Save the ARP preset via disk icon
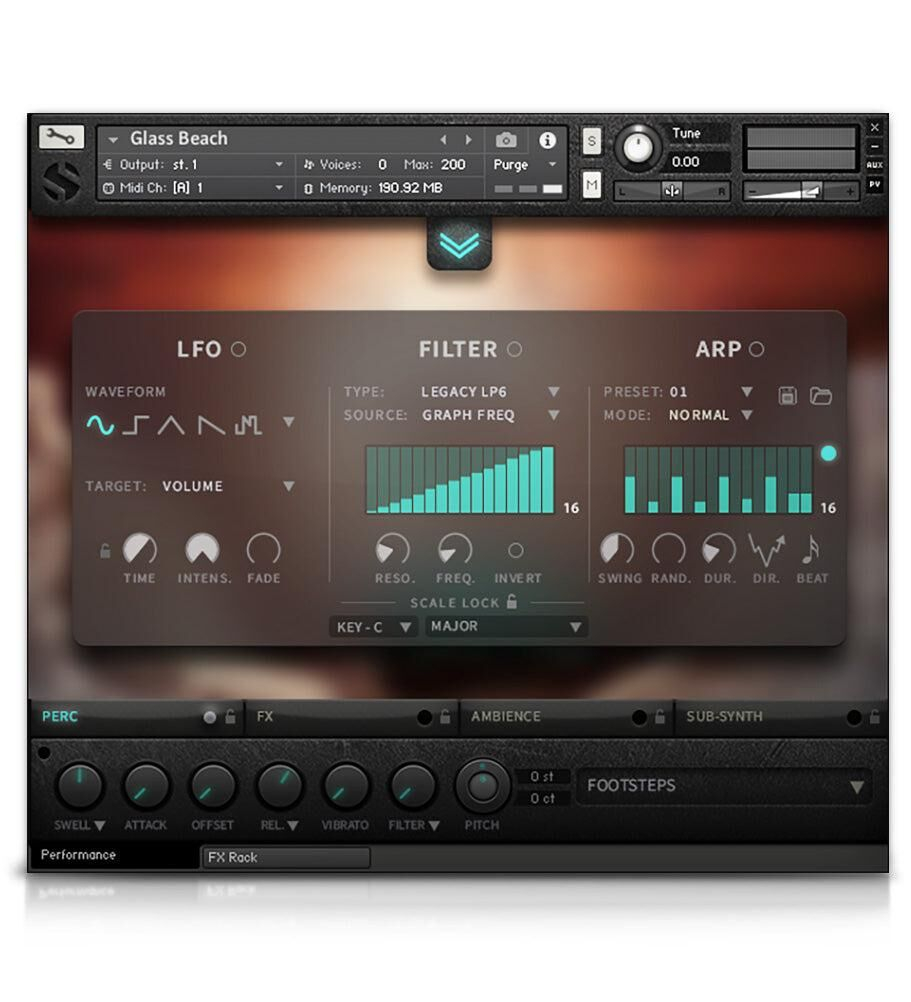The image size is (911, 1002). pyautogui.click(x=788, y=396)
